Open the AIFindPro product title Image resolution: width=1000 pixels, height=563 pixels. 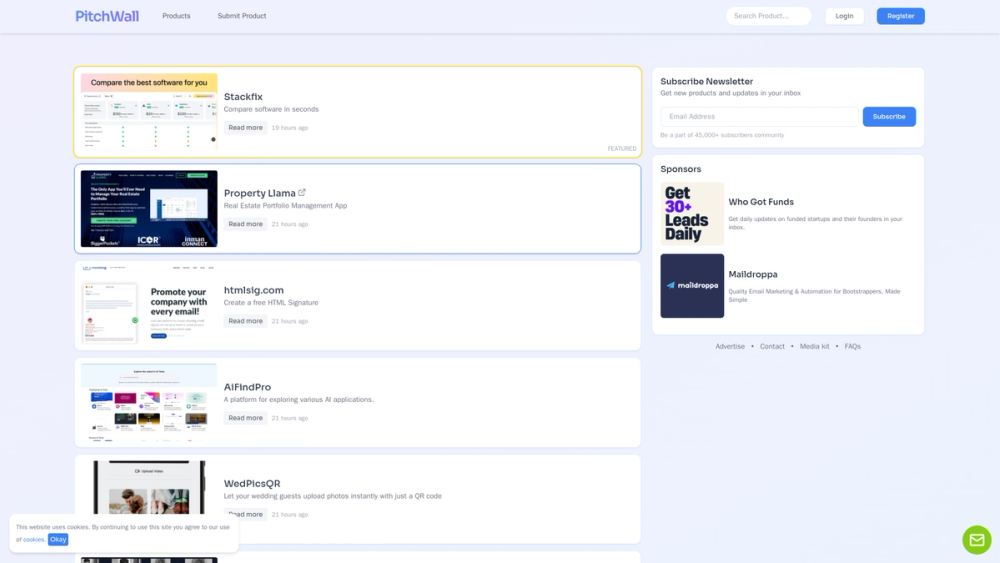click(x=247, y=387)
